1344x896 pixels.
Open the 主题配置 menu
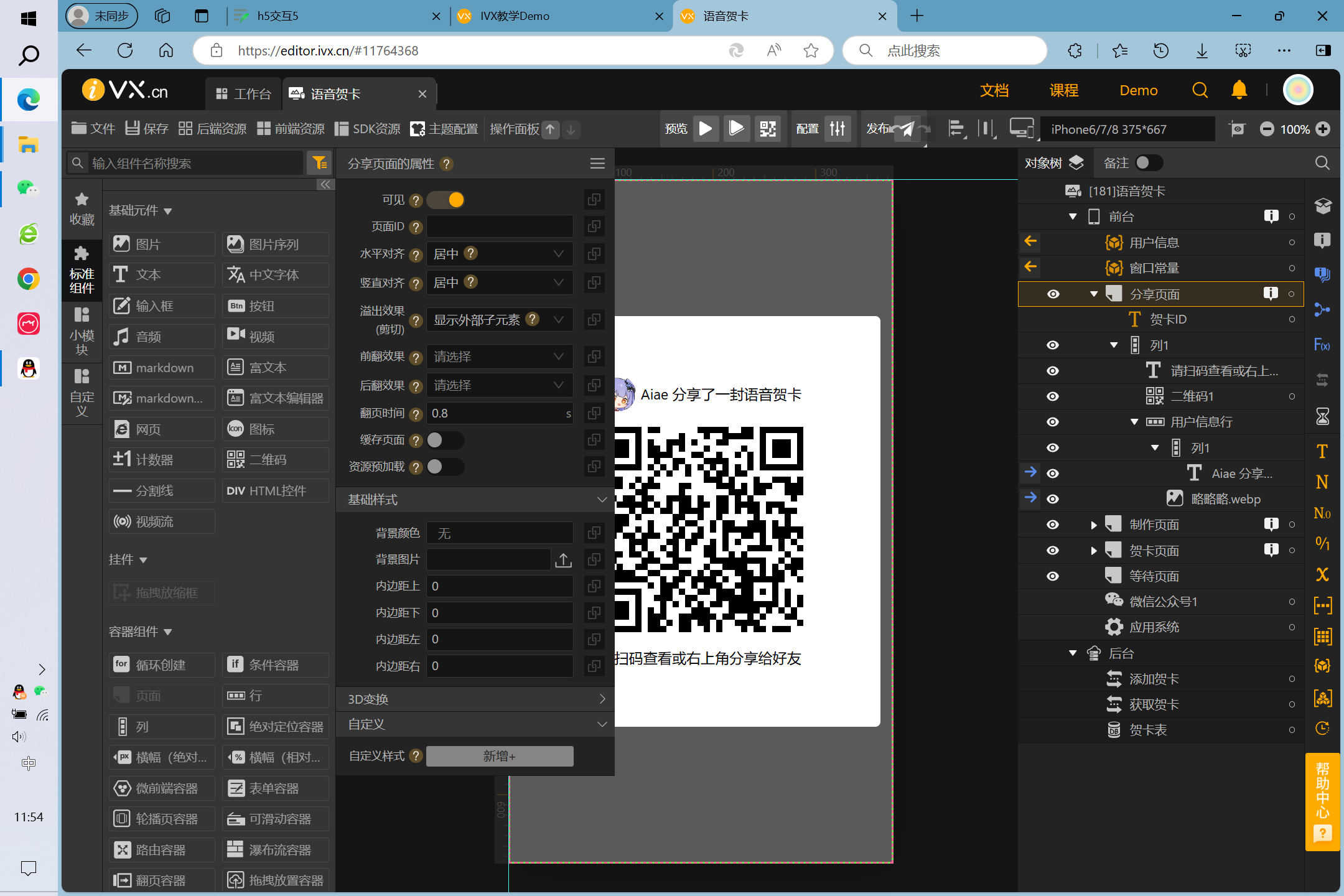pos(444,129)
